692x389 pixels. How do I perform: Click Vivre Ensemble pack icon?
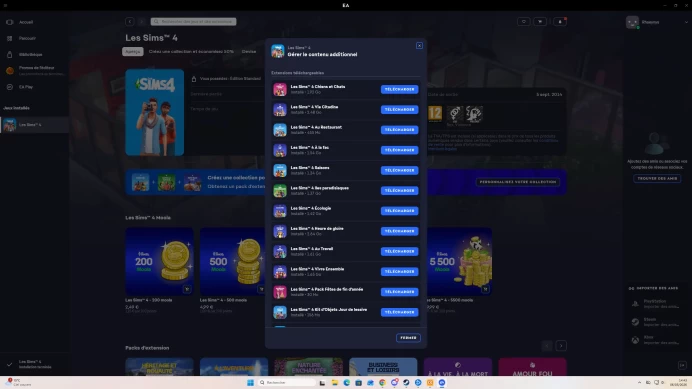280,272
